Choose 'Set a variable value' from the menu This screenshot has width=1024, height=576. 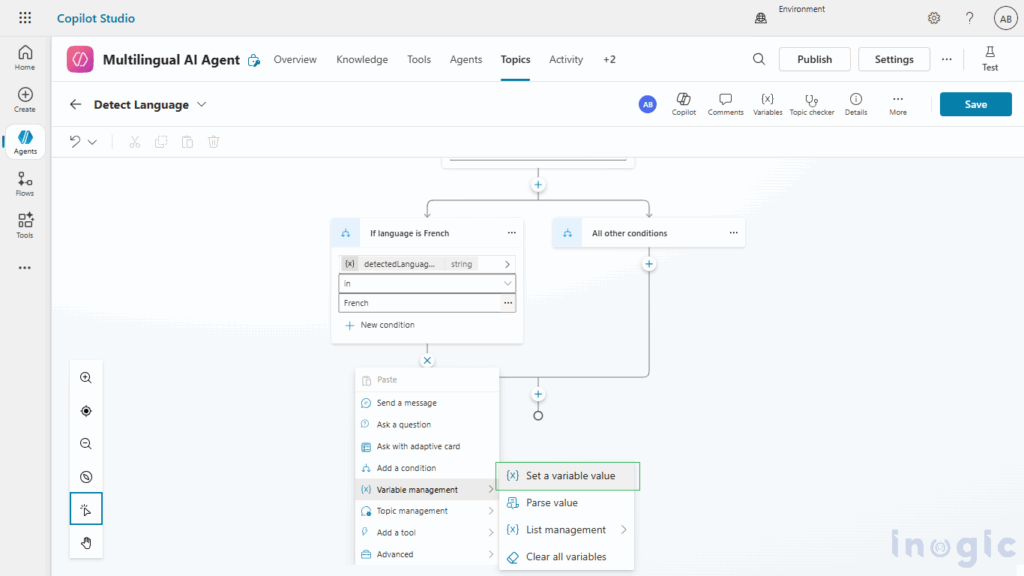(x=568, y=476)
